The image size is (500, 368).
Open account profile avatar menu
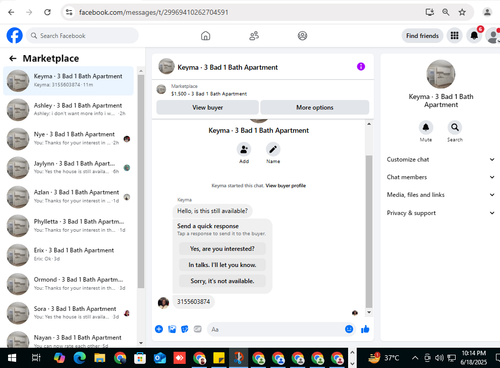click(x=493, y=35)
